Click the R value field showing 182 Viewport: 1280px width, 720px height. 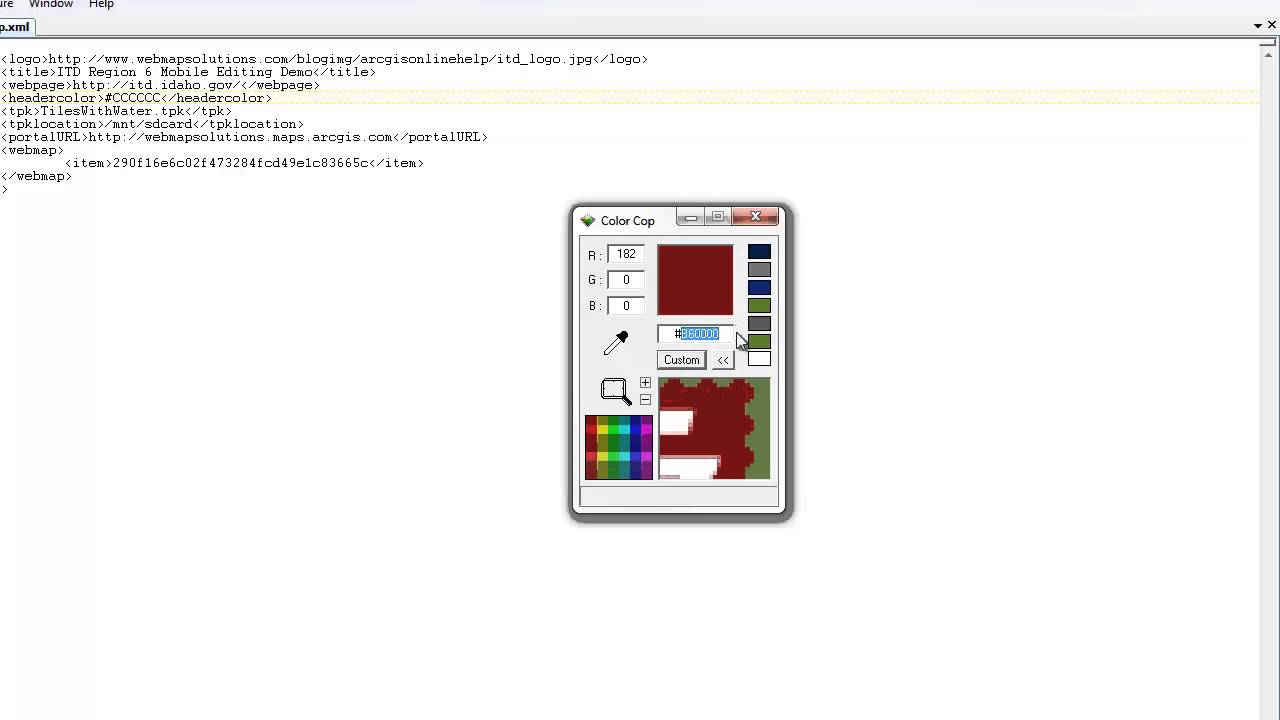(x=626, y=254)
